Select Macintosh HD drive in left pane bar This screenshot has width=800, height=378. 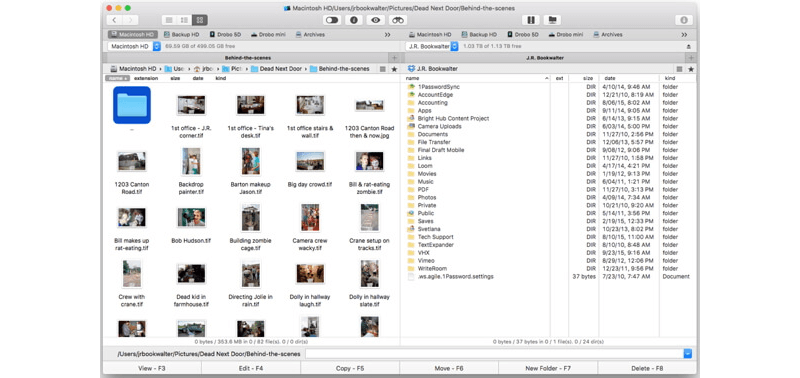[x=132, y=35]
